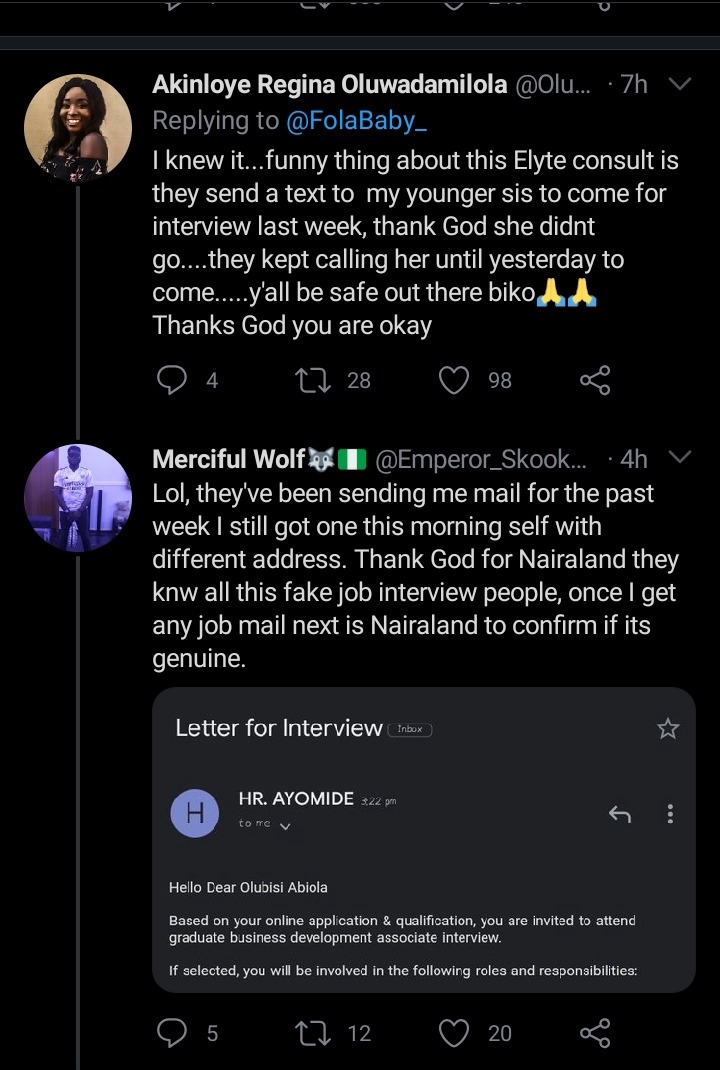Open the email three-dot options menu
720x1070 pixels.
tap(670, 813)
